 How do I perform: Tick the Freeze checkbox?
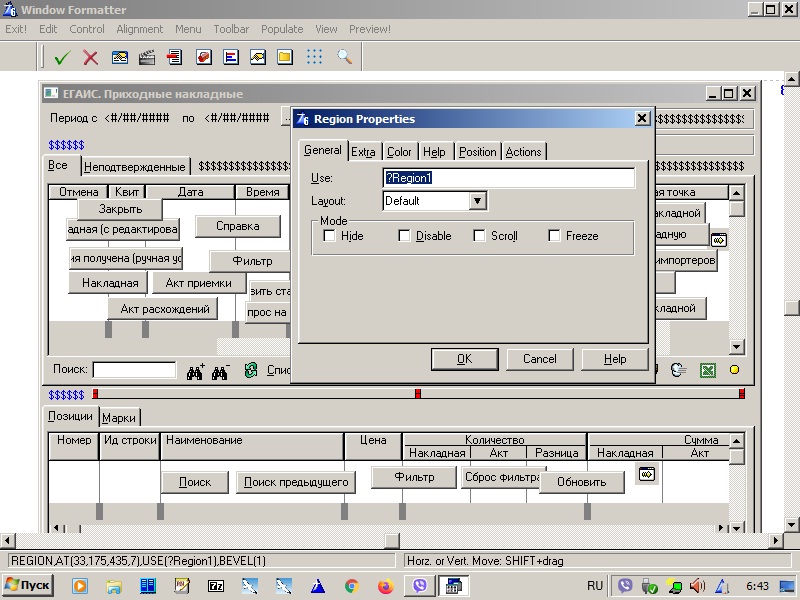(554, 236)
